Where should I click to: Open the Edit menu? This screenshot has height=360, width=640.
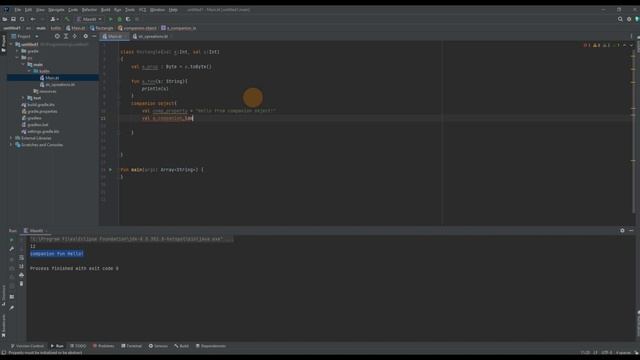click(28, 10)
